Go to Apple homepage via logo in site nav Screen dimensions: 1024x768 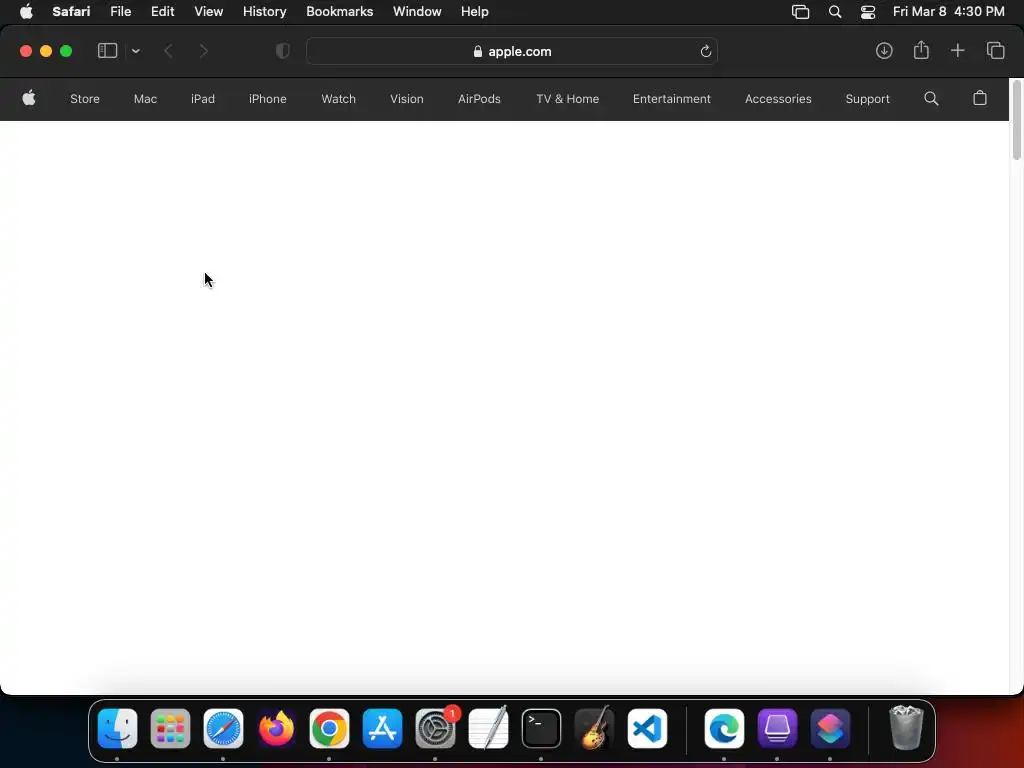(x=29, y=98)
